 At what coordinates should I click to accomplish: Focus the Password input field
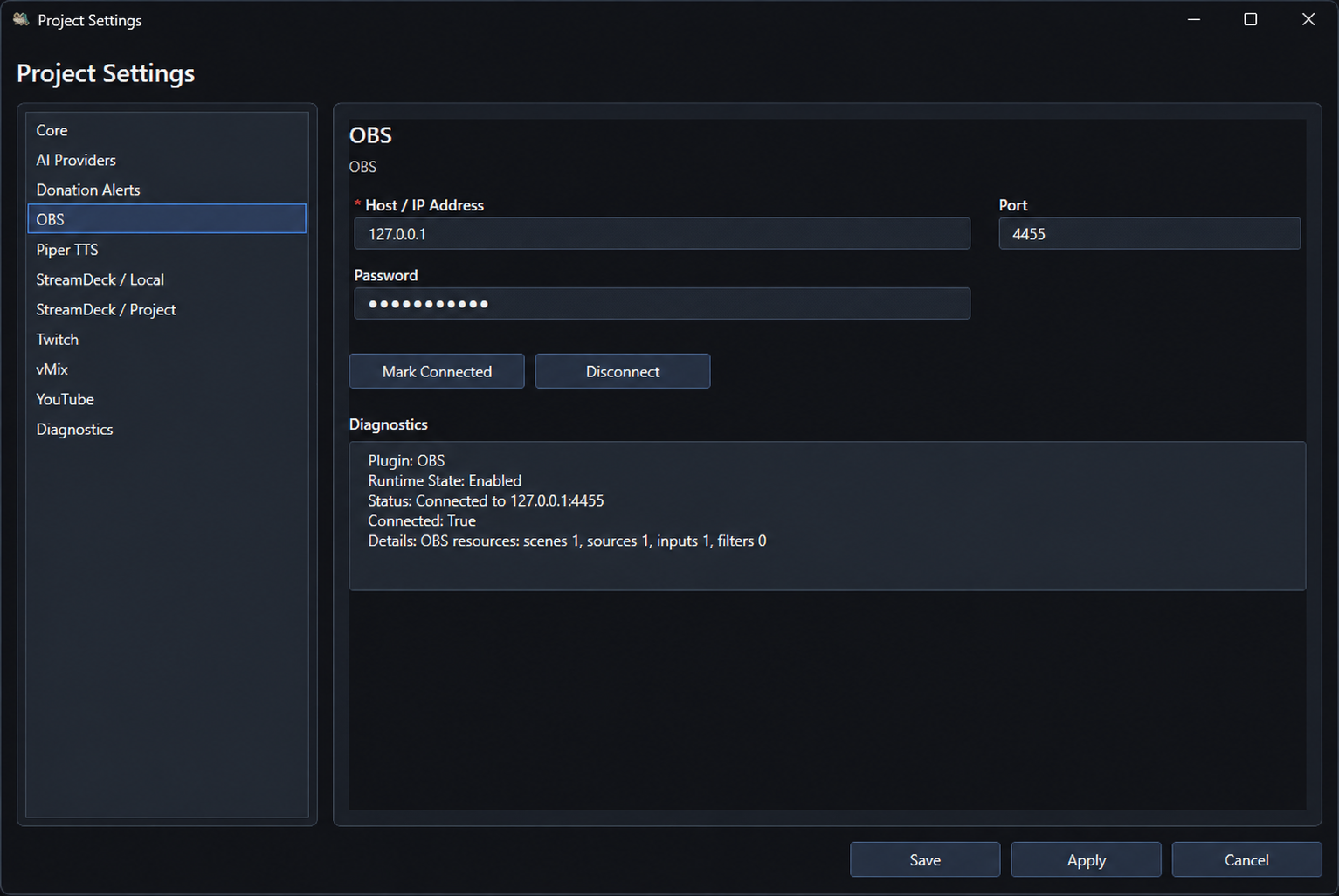662,304
